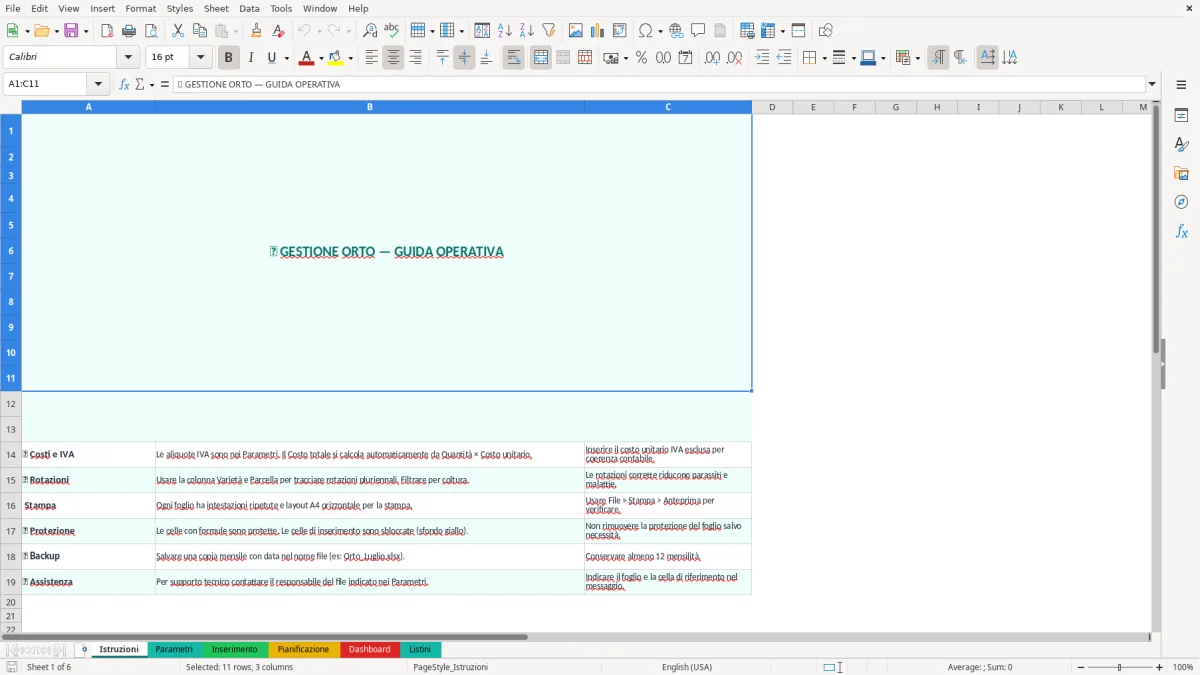
Task: Switch to the Pianificazione sheet tab
Action: [x=303, y=649]
